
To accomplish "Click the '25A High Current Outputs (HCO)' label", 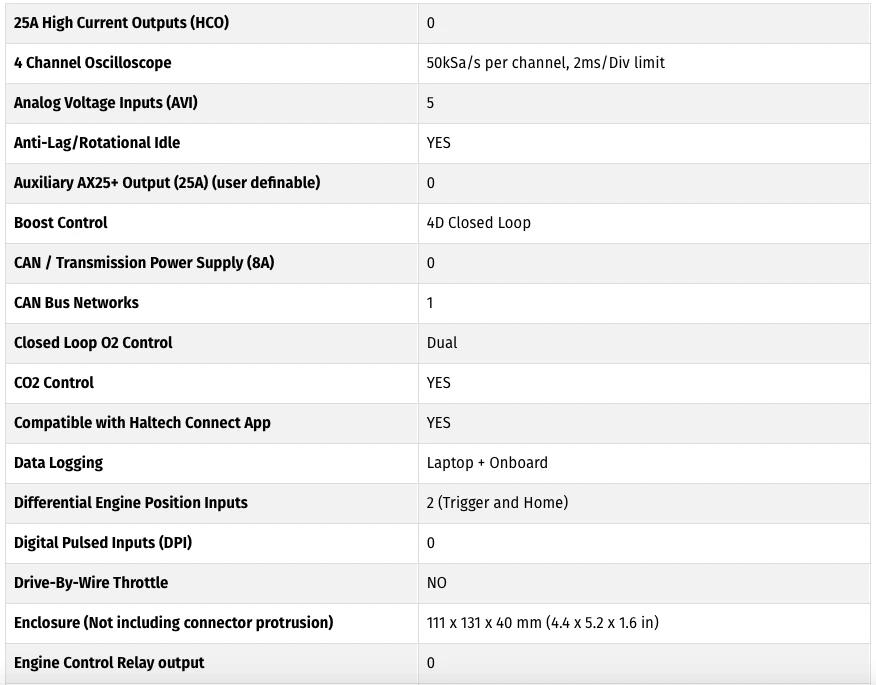I will (121, 23).
